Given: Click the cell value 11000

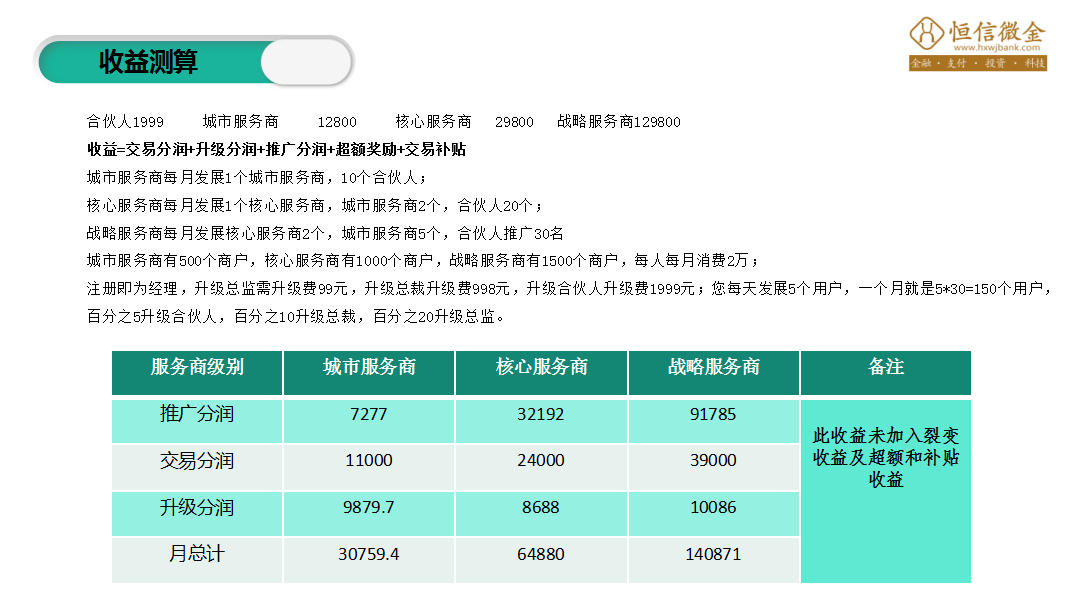Looking at the screenshot, I should tap(369, 461).
